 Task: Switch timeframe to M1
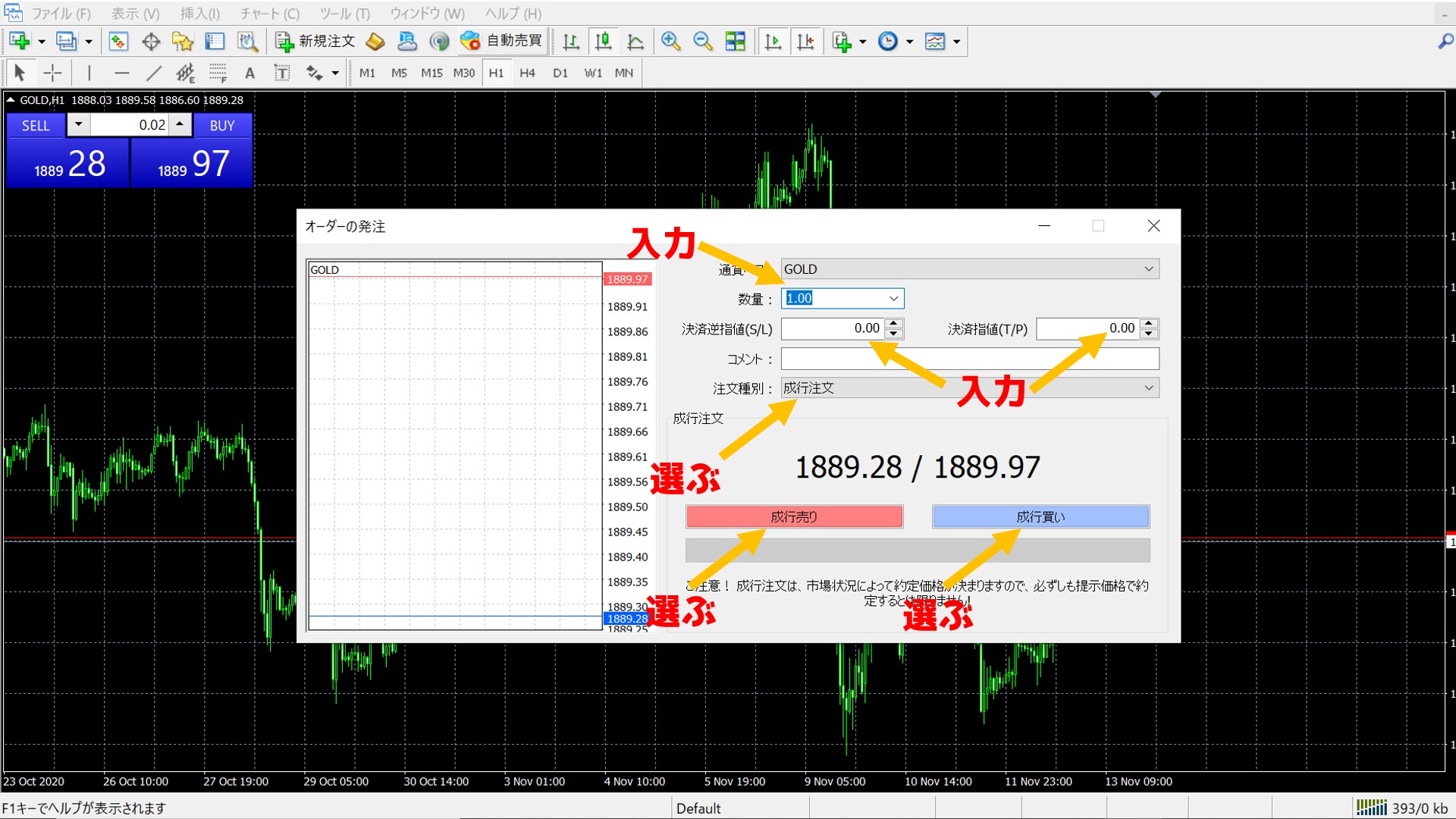tap(368, 73)
